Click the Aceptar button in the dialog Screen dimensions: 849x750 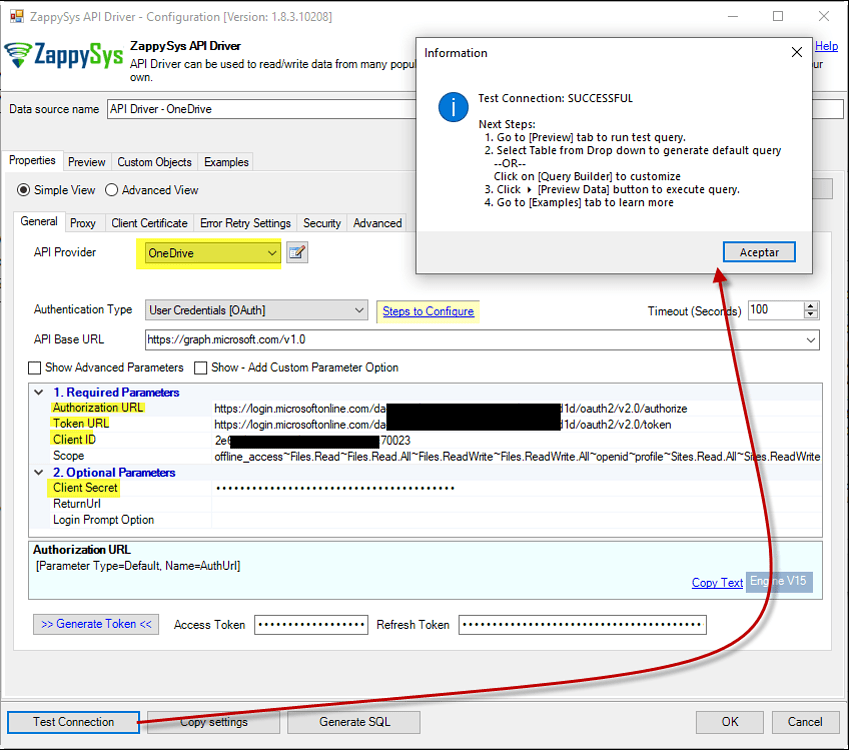pyautogui.click(x=758, y=252)
